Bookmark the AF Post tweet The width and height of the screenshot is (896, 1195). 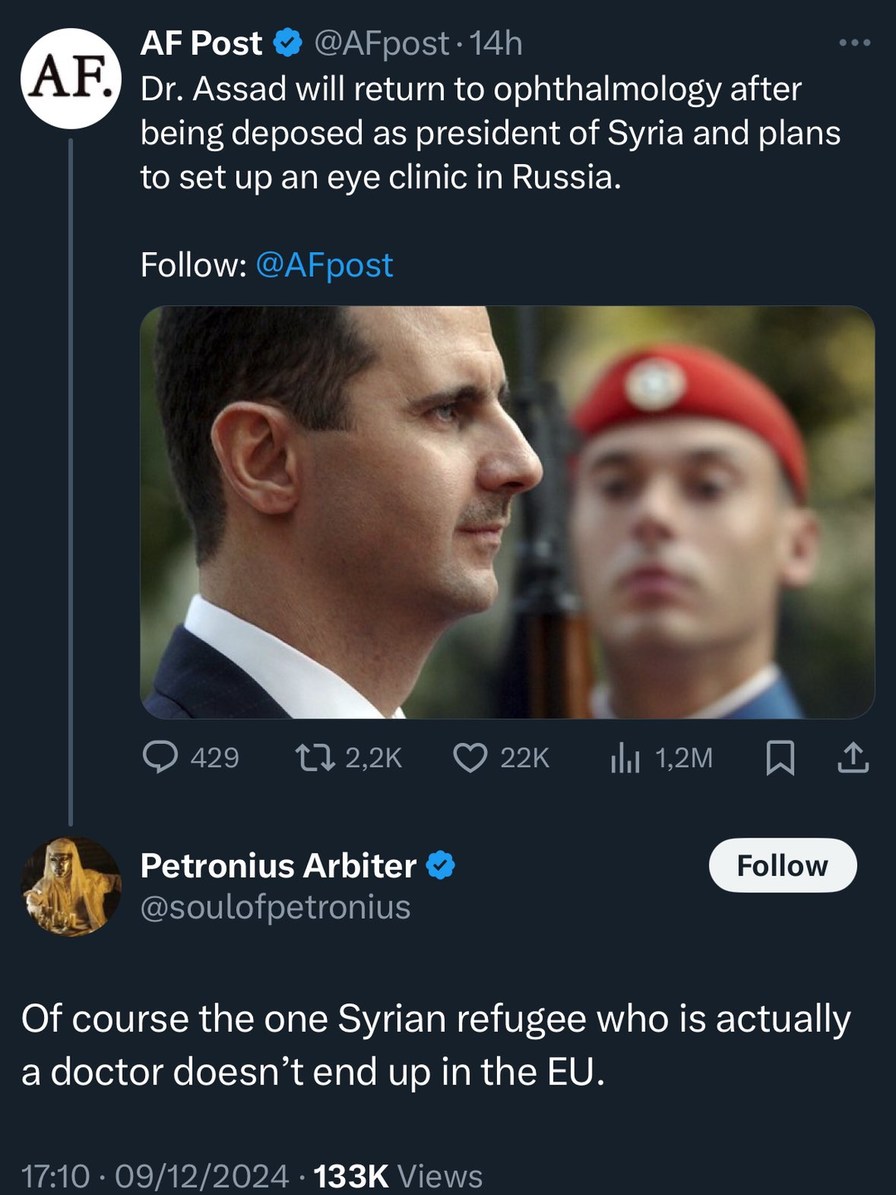779,759
